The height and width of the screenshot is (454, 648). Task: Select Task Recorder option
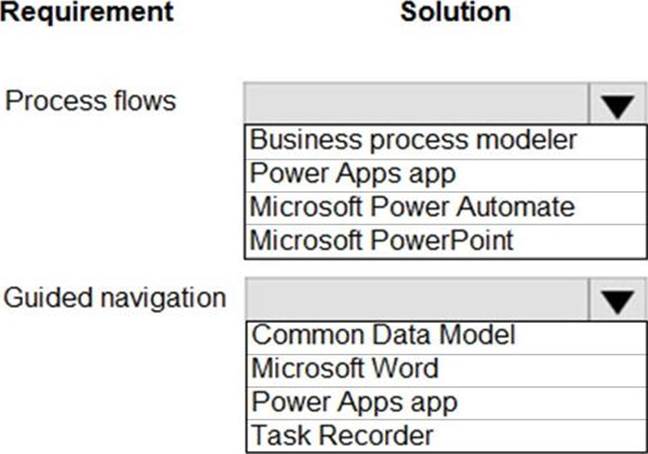342,435
